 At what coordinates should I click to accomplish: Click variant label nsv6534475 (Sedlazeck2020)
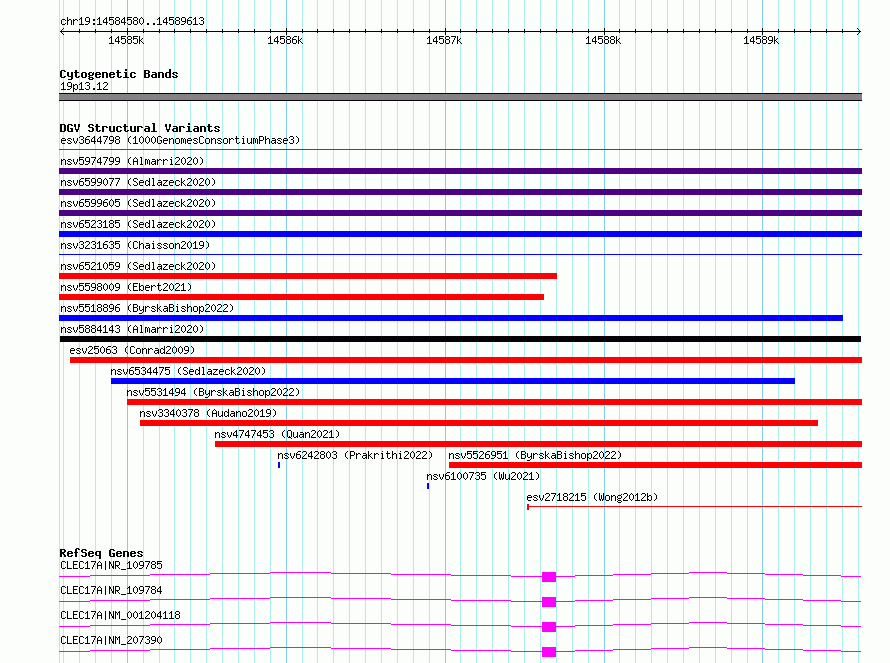point(188,371)
